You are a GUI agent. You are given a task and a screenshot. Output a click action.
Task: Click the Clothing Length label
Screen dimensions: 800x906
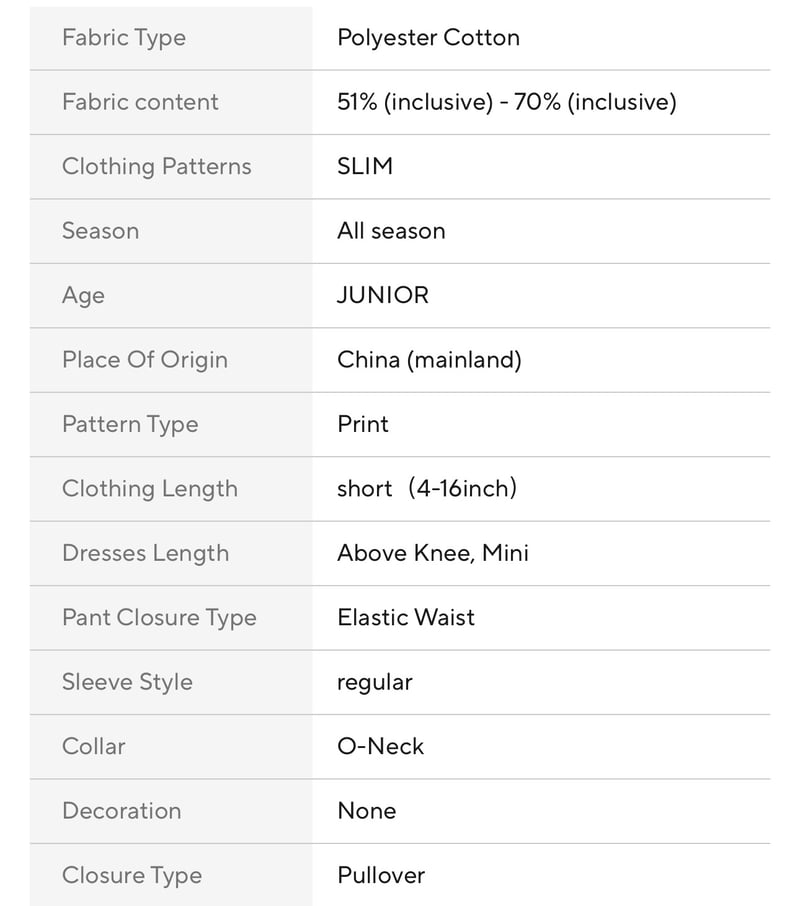(x=150, y=489)
